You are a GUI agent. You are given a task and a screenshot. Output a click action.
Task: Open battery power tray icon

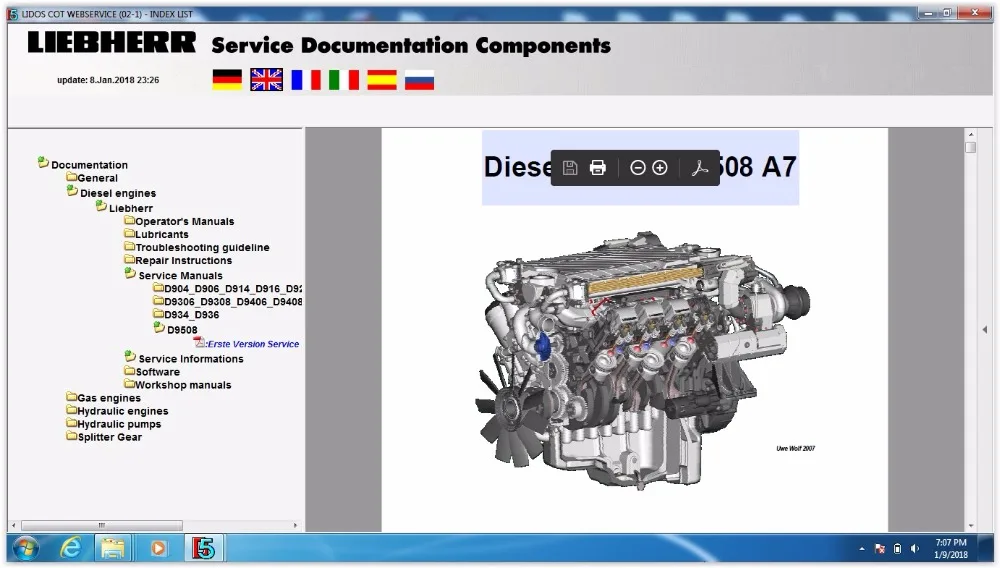point(897,548)
